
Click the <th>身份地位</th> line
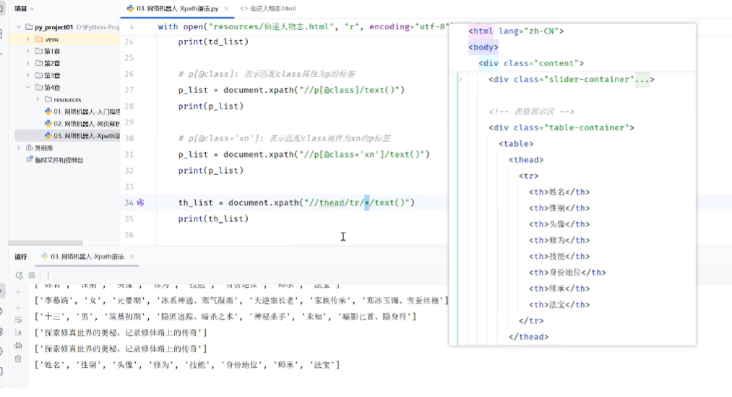coord(567,272)
